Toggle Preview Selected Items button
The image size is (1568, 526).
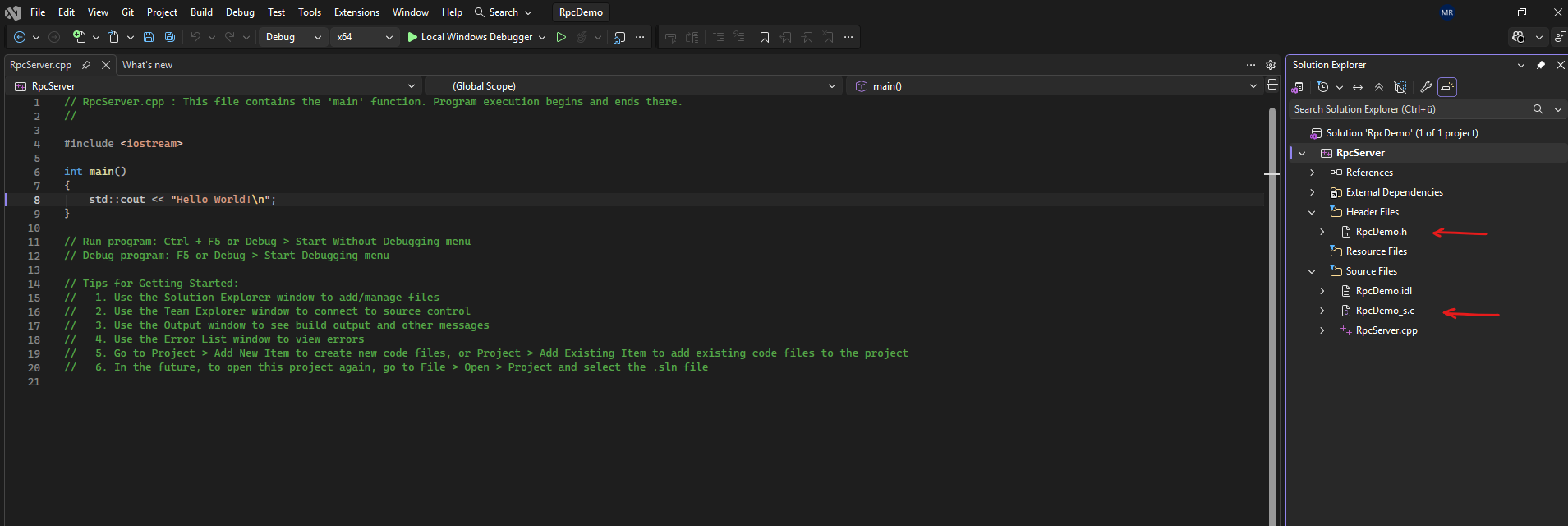click(x=1447, y=87)
